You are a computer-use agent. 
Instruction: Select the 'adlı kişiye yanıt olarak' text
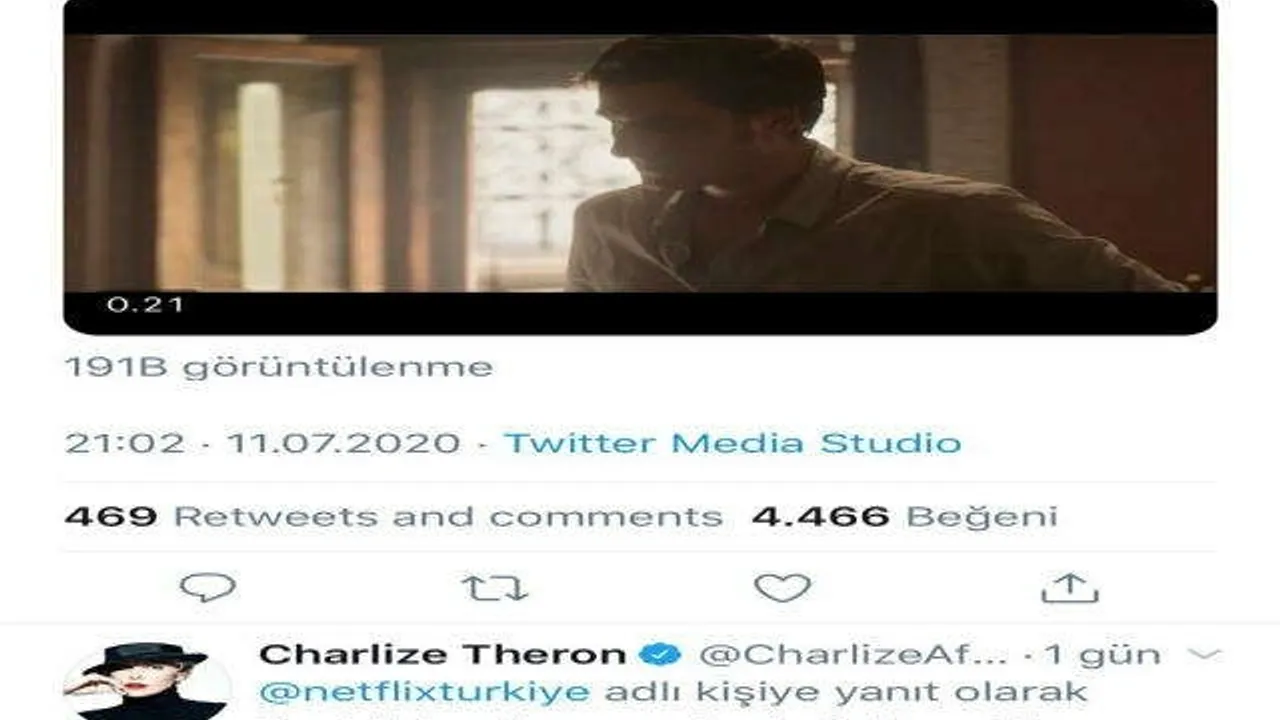tap(842, 692)
